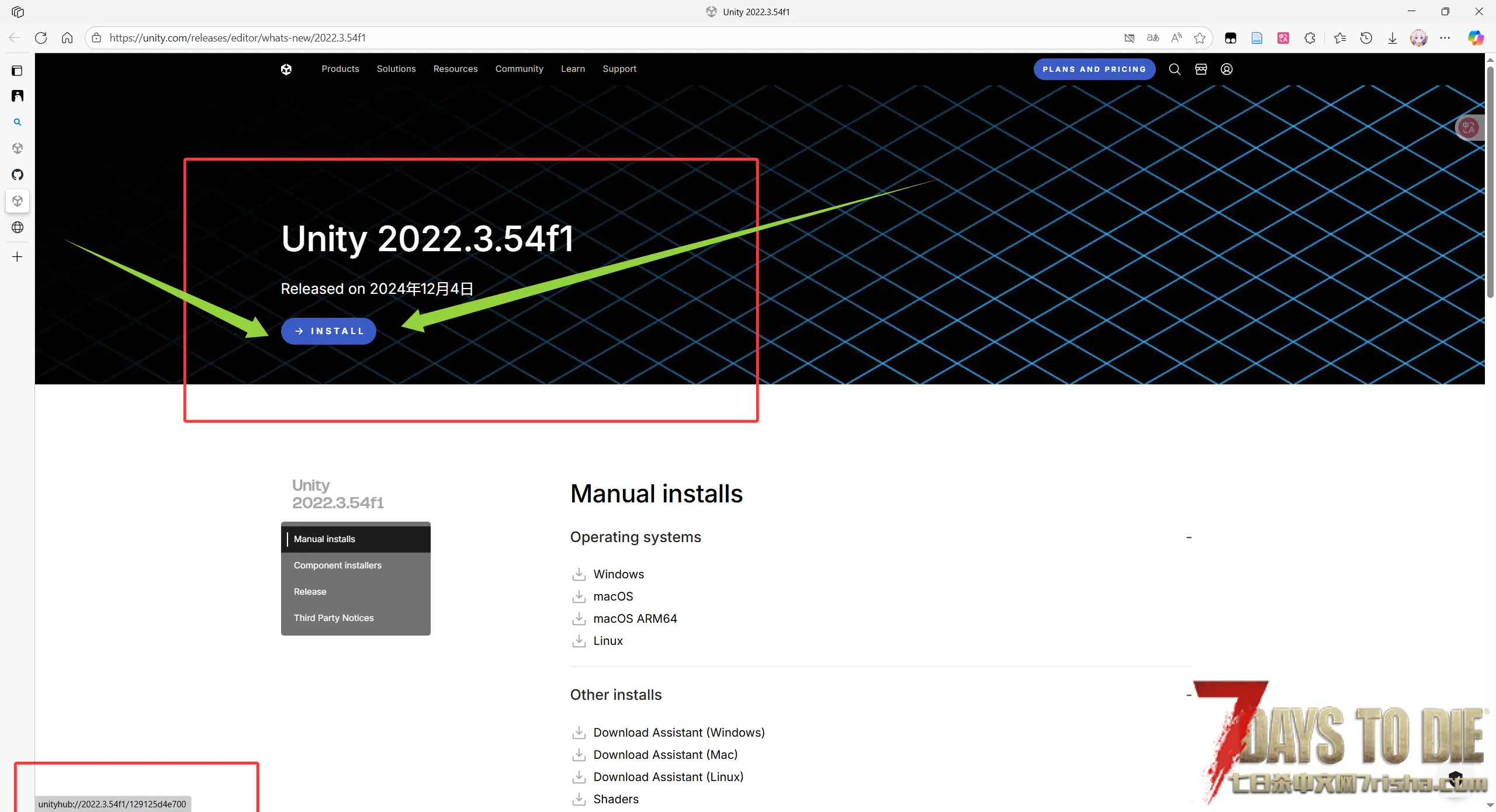Open the Unity Asset Store shop icon

[1201, 69]
